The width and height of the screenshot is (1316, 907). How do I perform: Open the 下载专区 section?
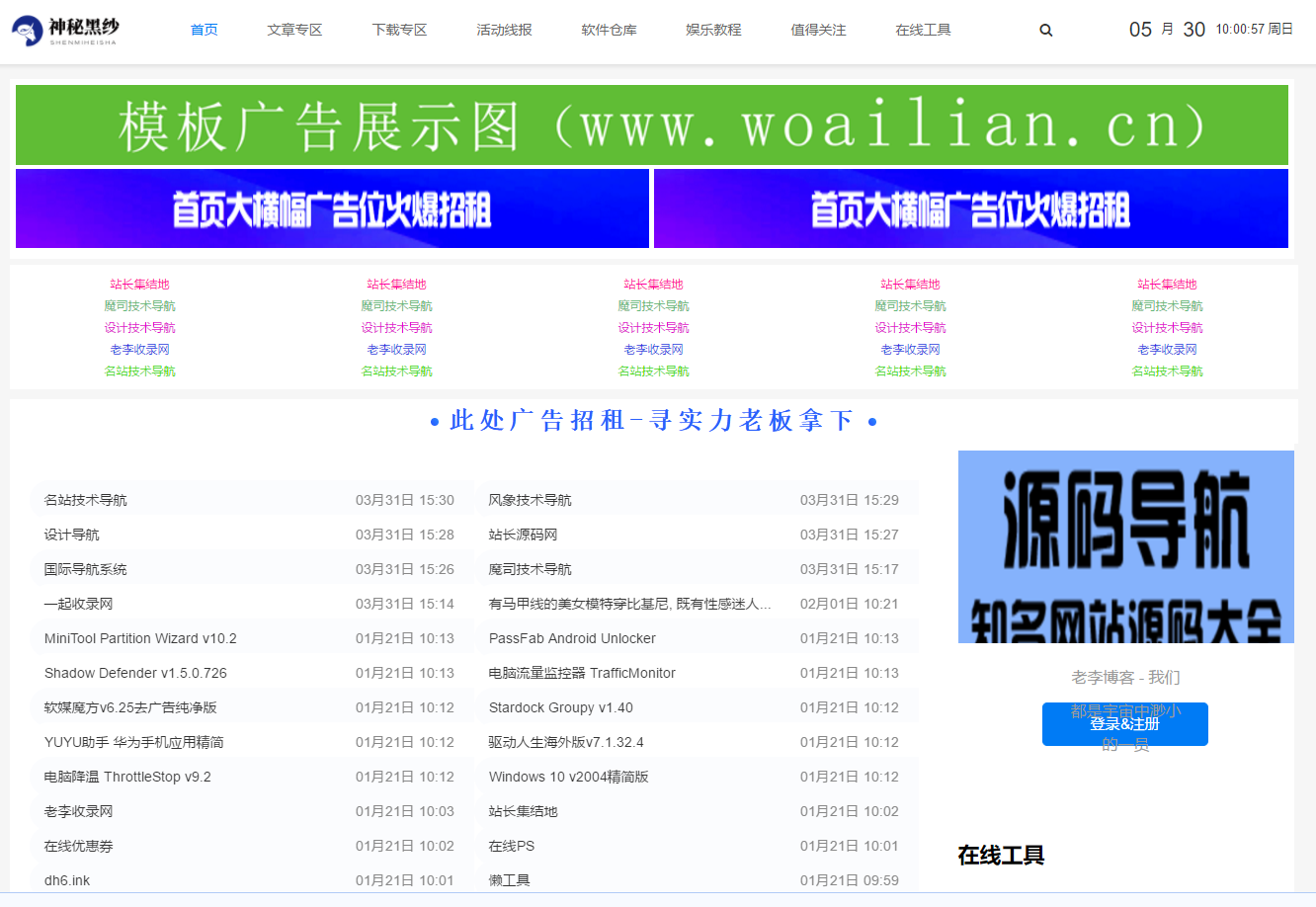tap(399, 30)
